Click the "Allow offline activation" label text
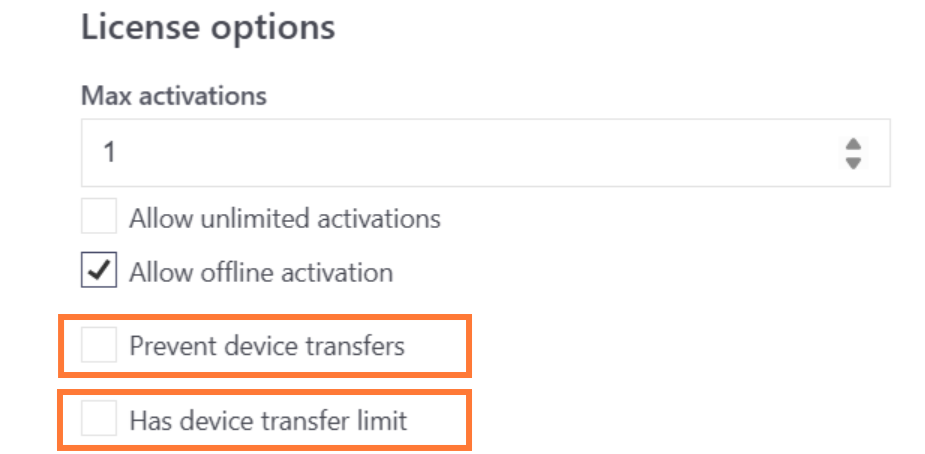 260,272
